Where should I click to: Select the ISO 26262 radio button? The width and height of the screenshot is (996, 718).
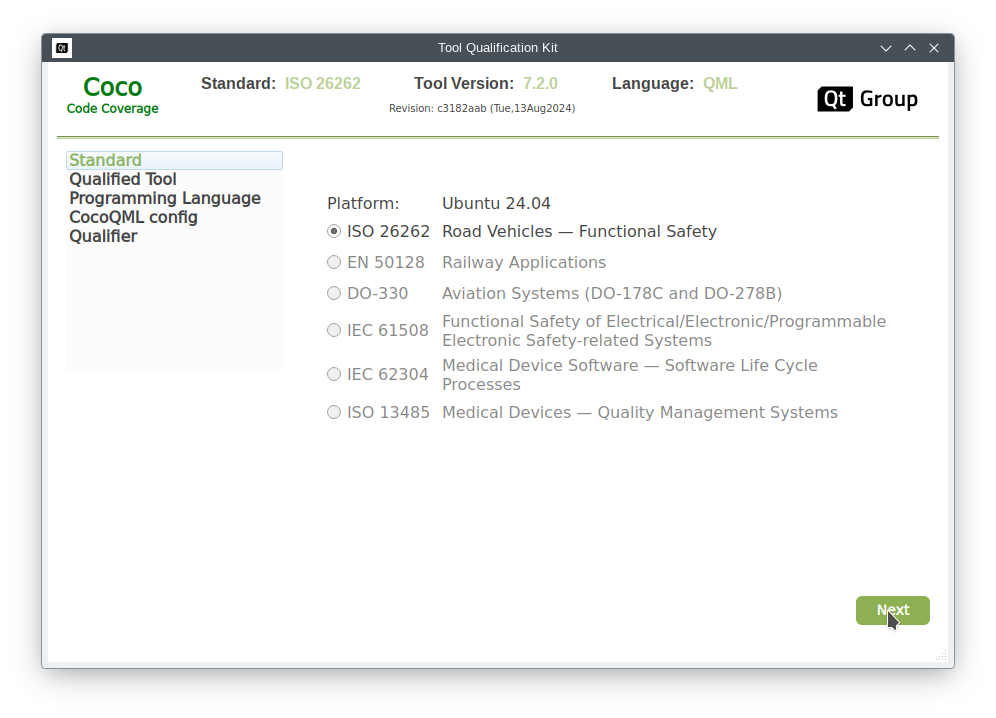click(334, 231)
